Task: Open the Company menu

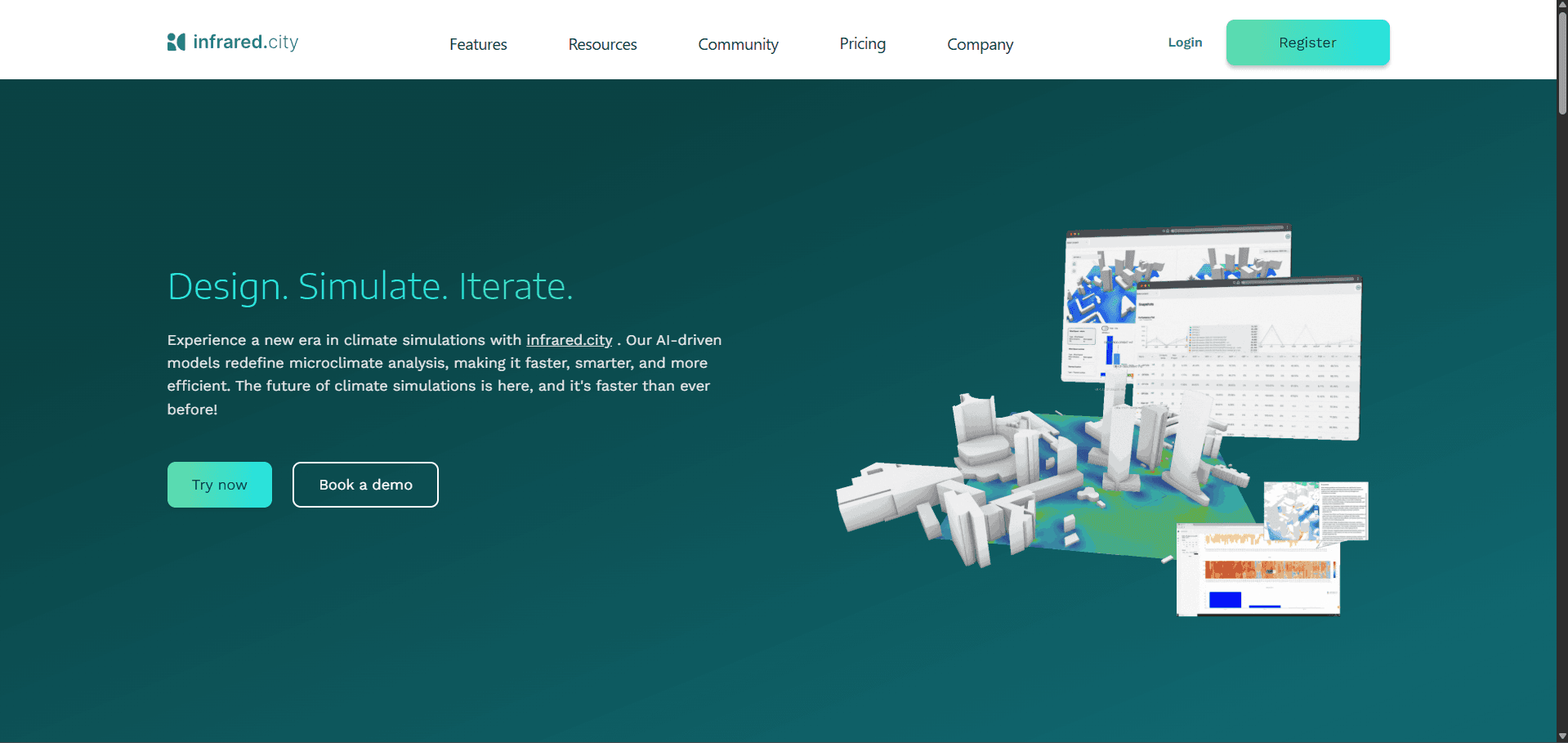Action: coord(980,44)
